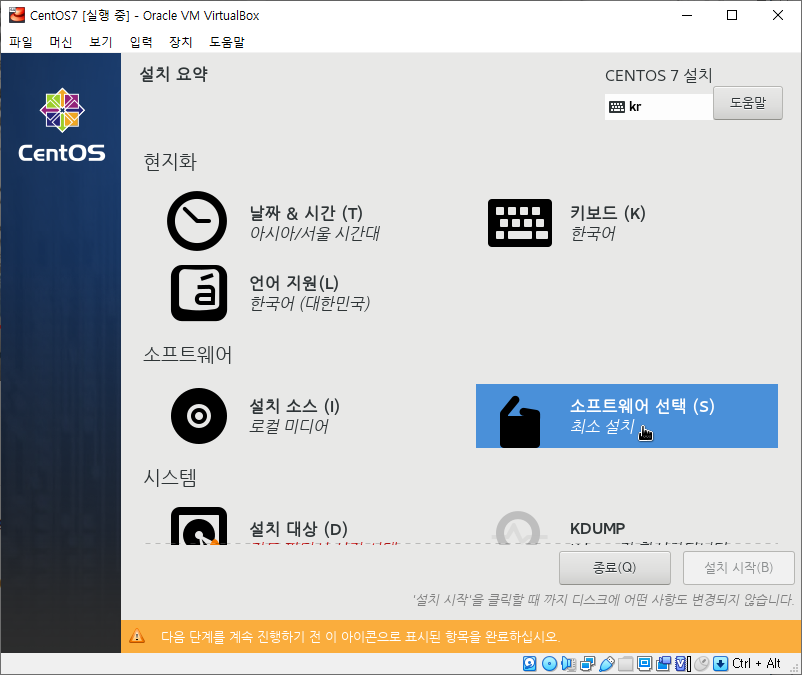Open the 파일 menu
Viewport: 802px width, 675px height.
coord(21,42)
